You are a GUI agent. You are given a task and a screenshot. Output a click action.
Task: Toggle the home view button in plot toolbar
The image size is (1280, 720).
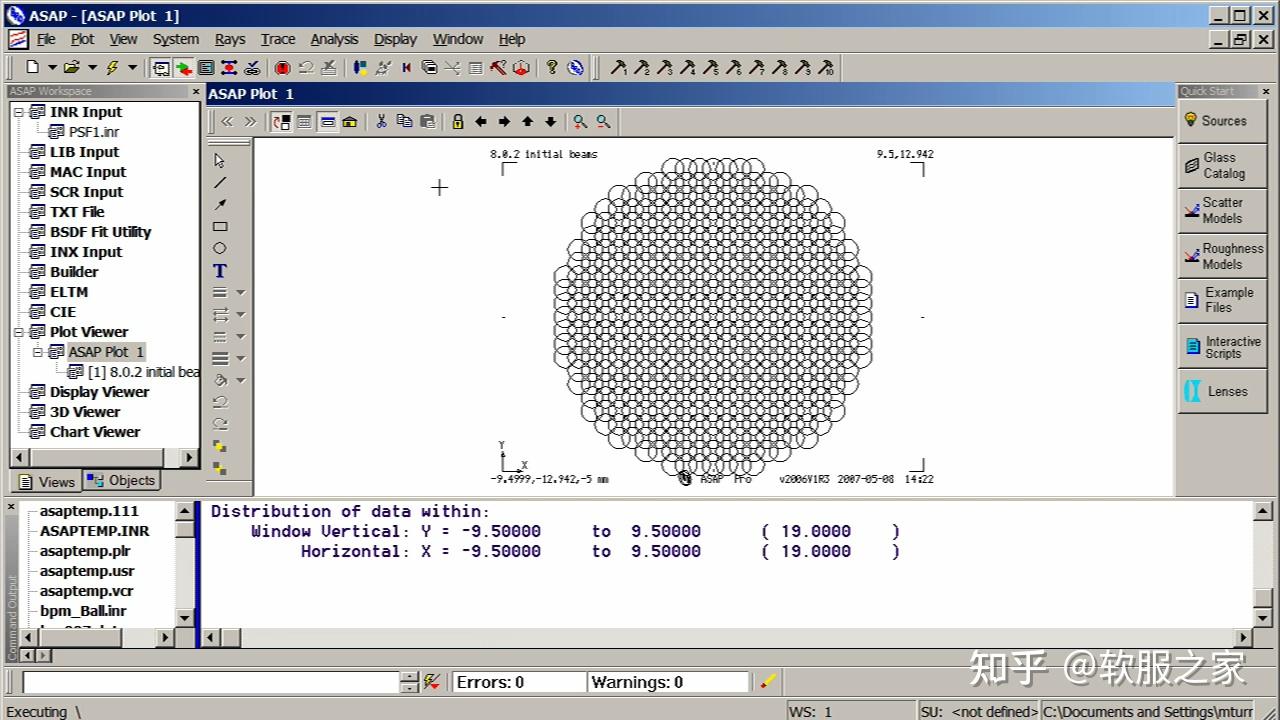350,122
